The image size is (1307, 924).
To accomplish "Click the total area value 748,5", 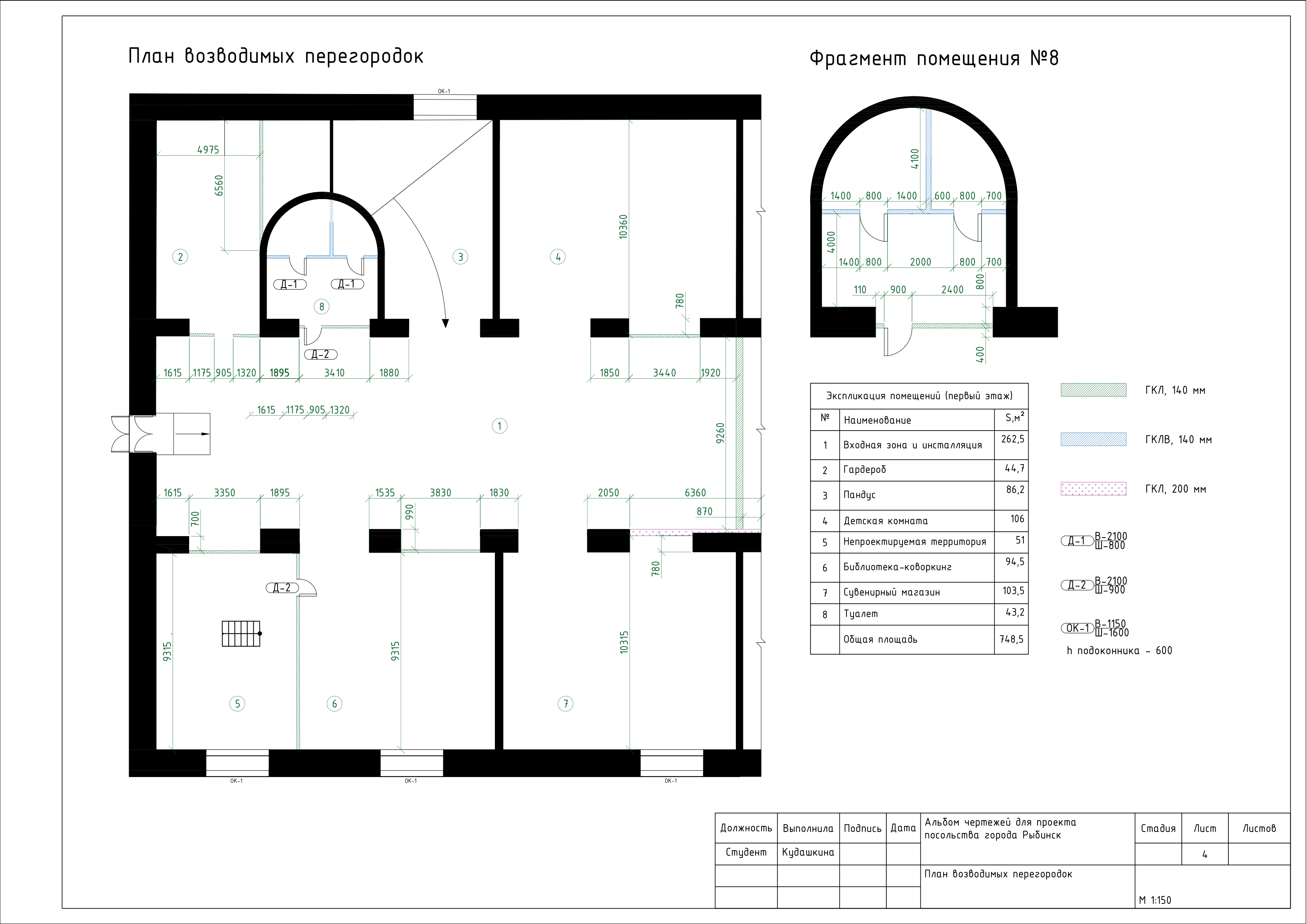I will pos(1011,639).
